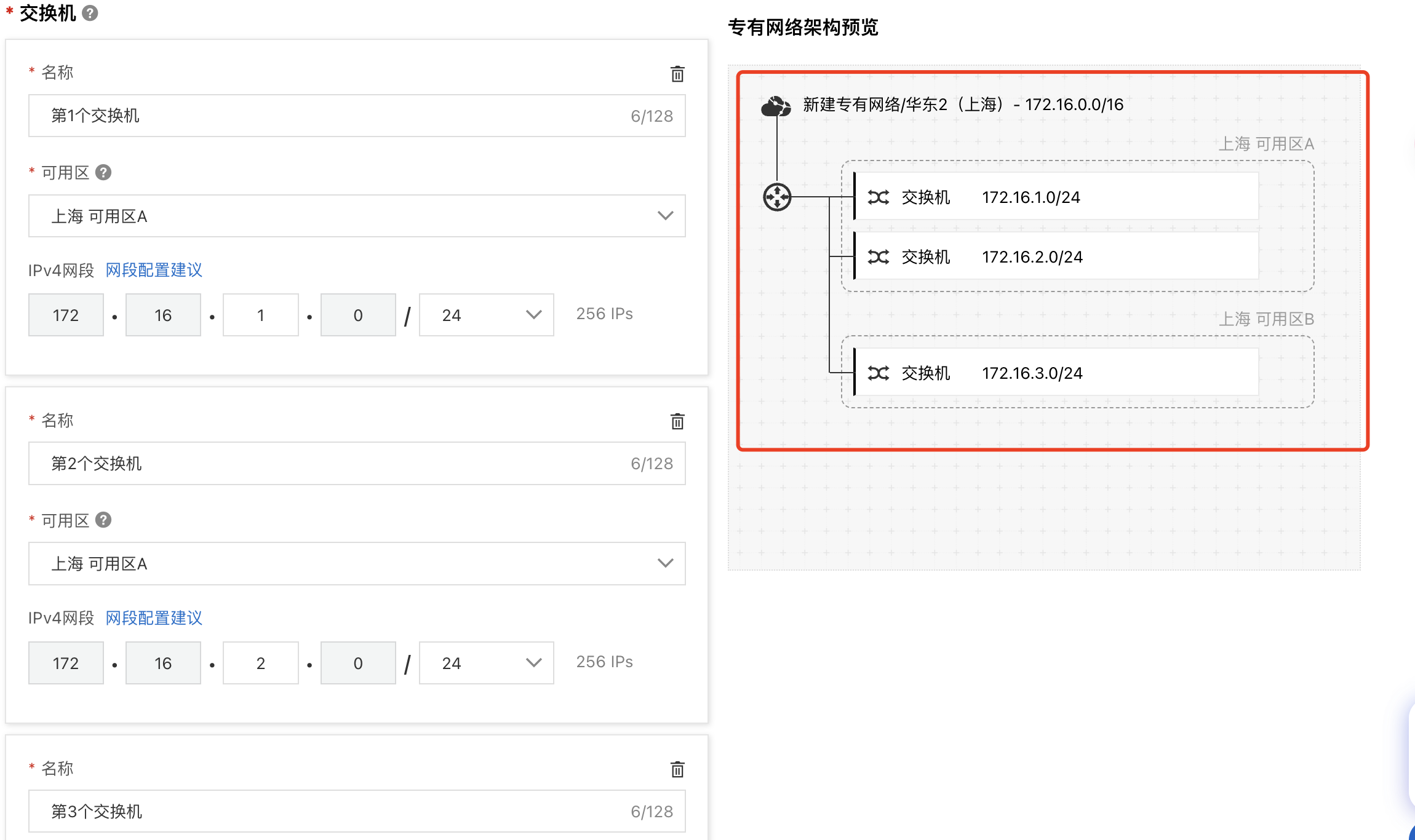
Task: Click first switch third octet field showing 1
Action: click(x=260, y=315)
